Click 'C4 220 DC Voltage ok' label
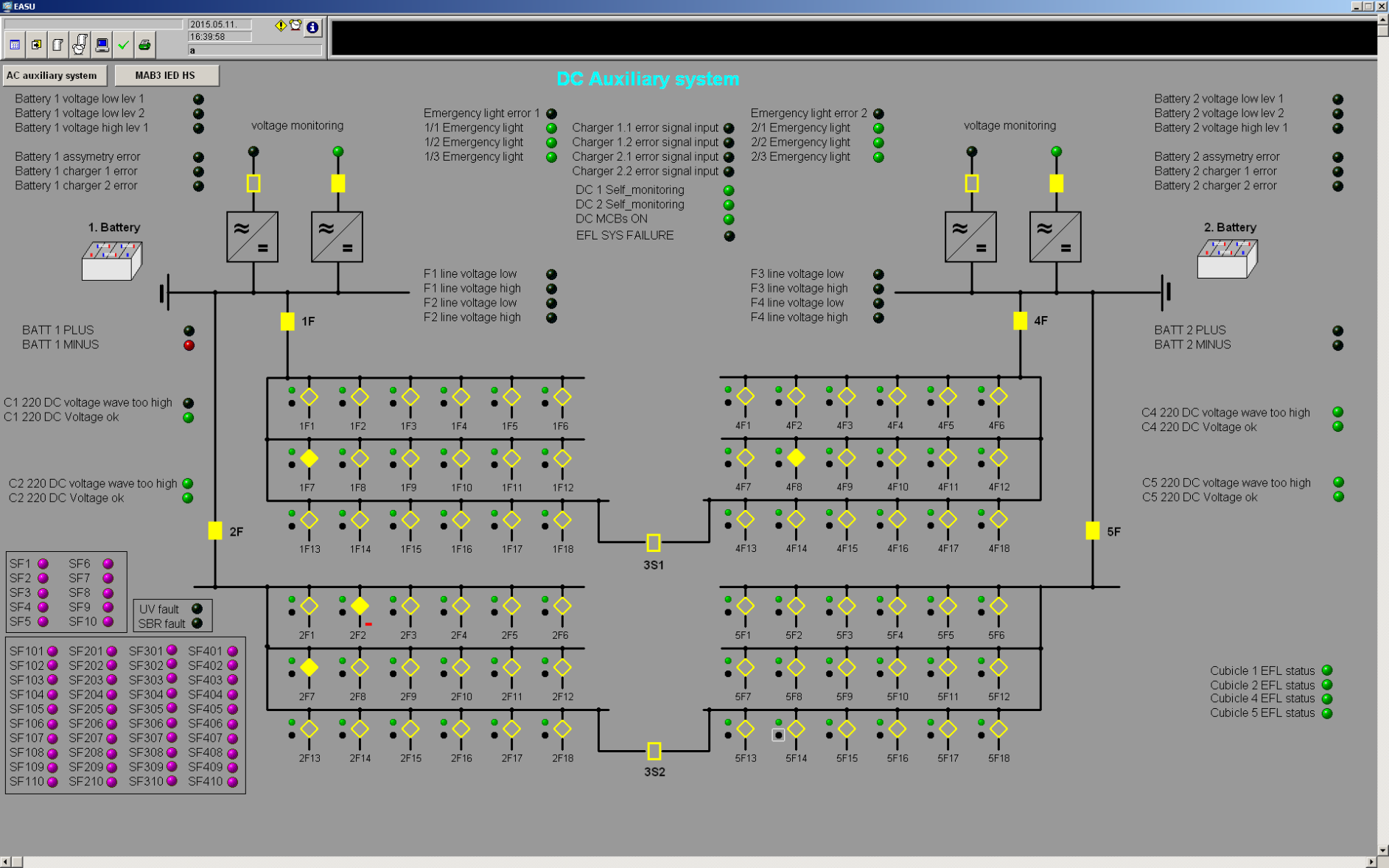The image size is (1389, 868). coord(1199,427)
